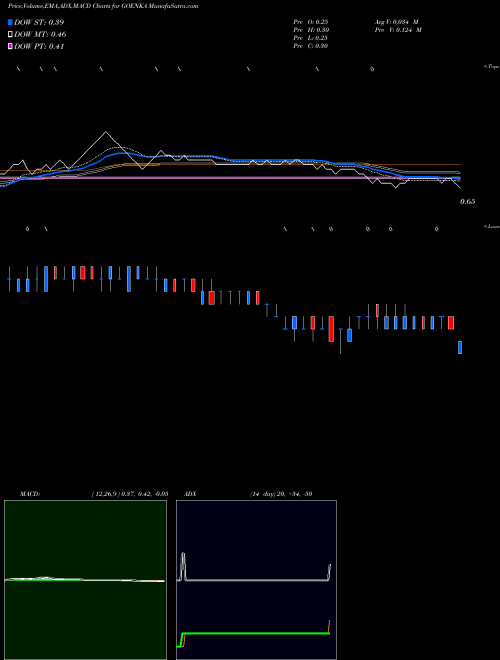Click the magenta DOW PT legend swatch

pyautogui.click(x=10, y=47)
